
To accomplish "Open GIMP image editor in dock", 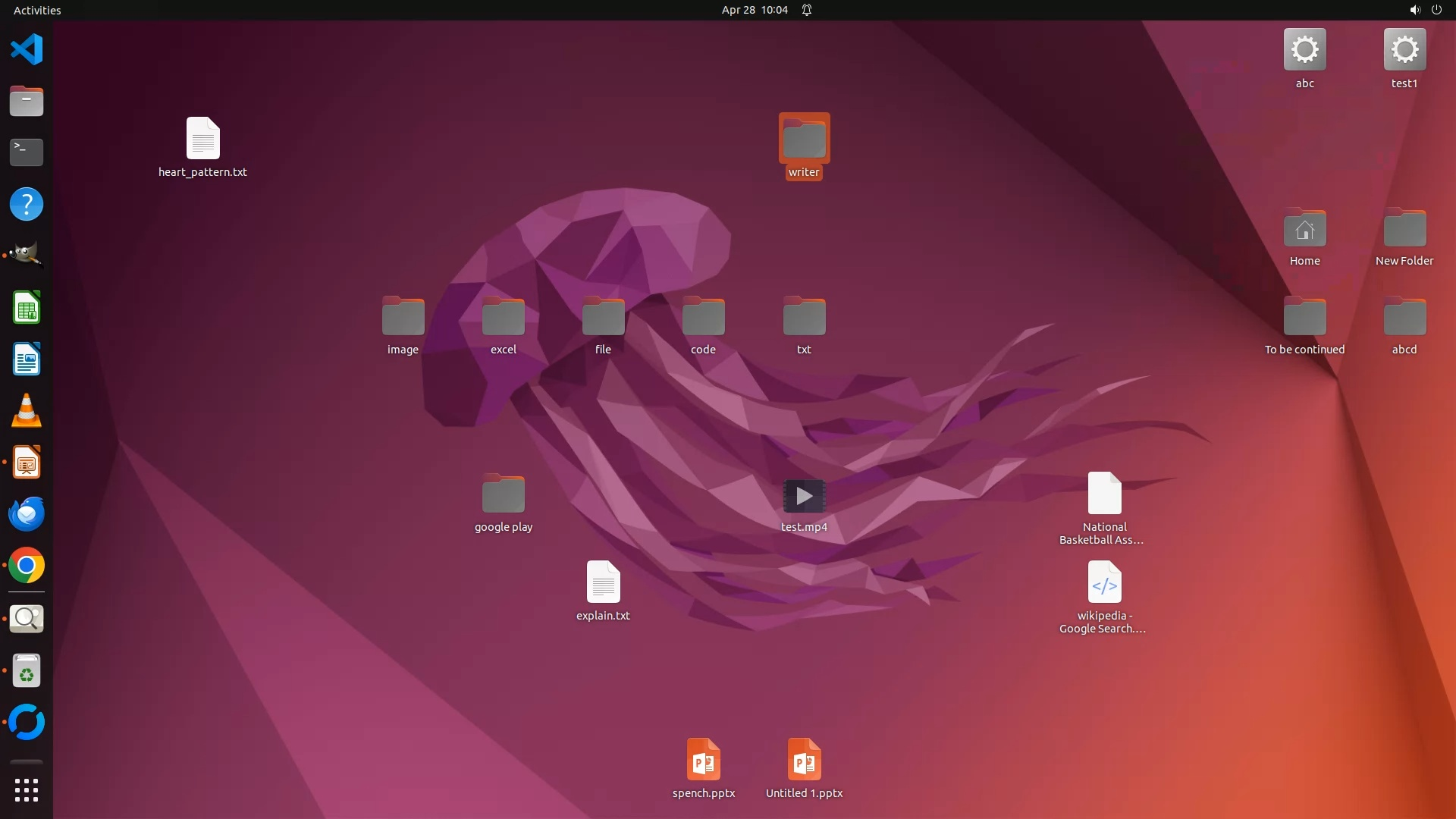I will point(27,256).
